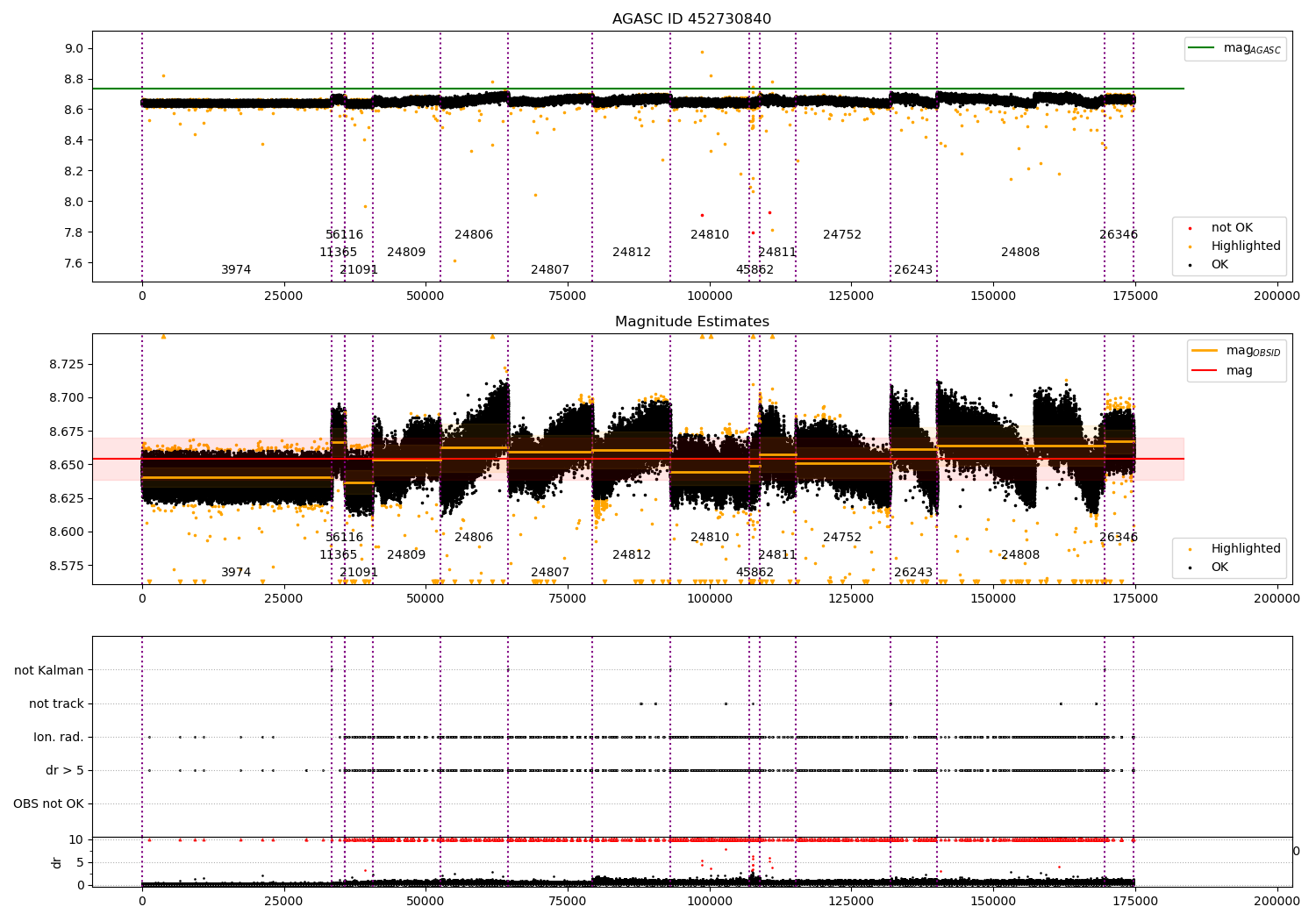Viewport: 1316px width, 921px height.
Task: Click y-axis tick 8.600
Action: [x=67, y=532]
